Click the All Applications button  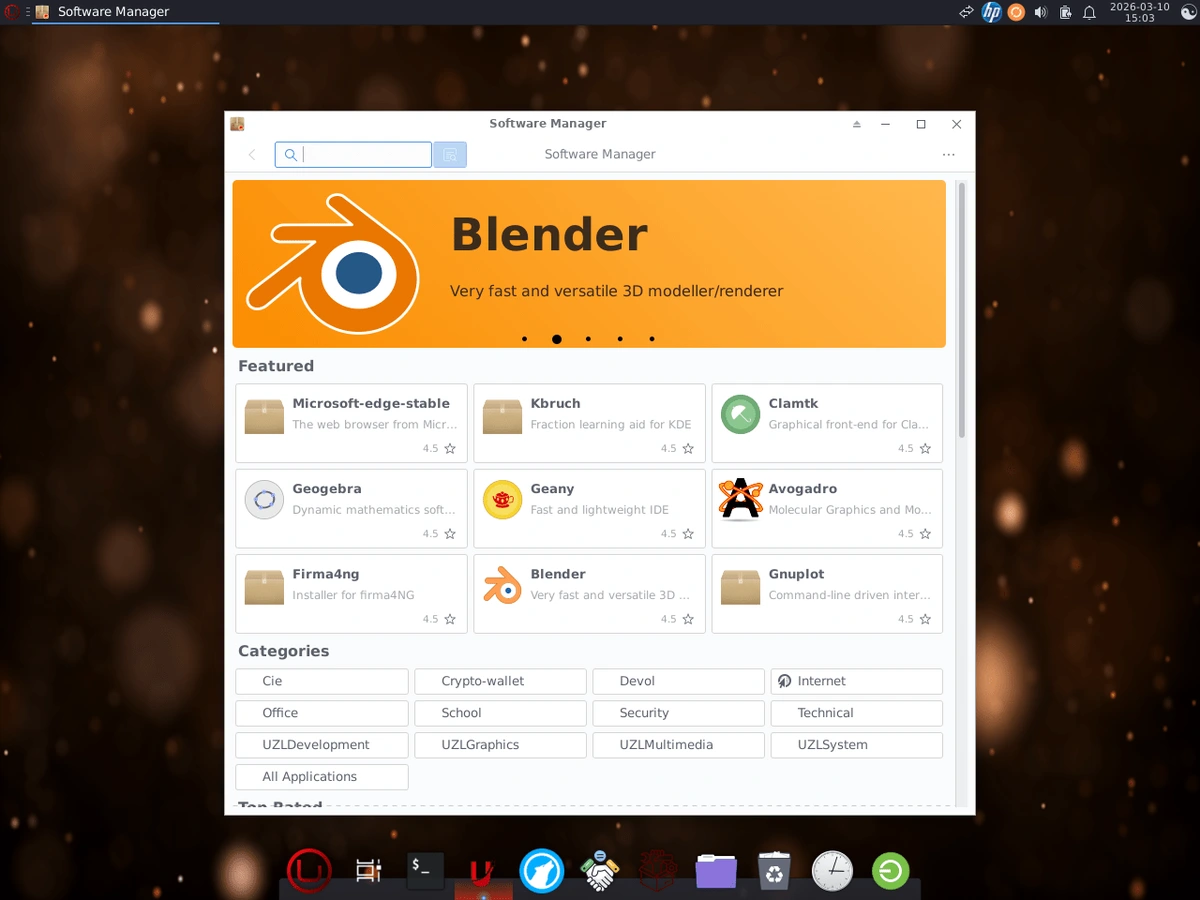tap(321, 777)
